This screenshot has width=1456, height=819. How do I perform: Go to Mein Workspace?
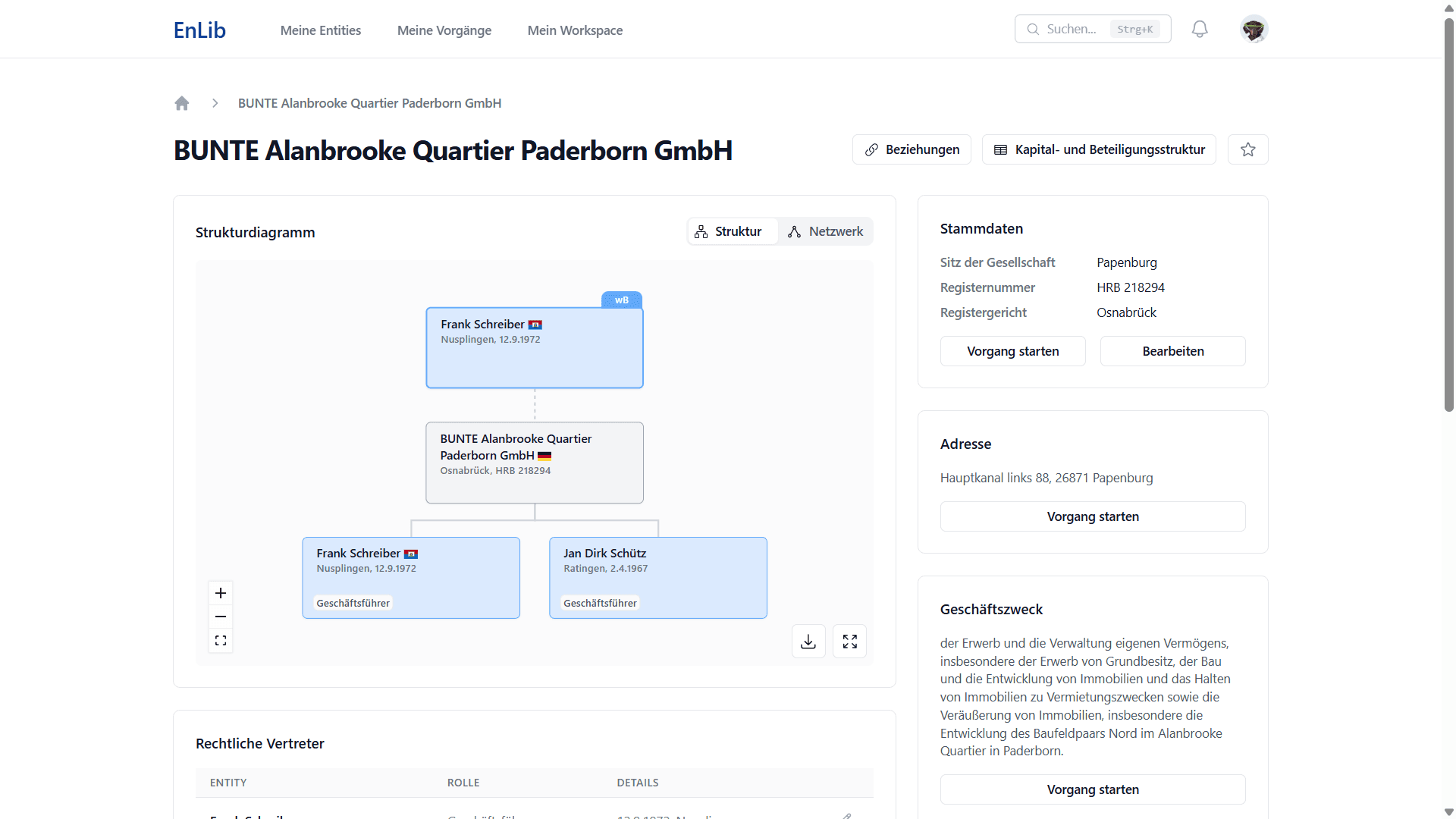point(575,30)
